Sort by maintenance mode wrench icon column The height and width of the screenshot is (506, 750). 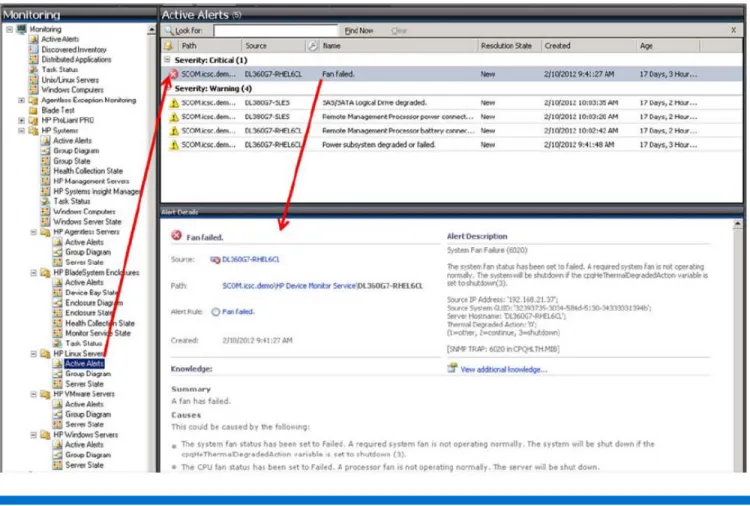pos(312,46)
